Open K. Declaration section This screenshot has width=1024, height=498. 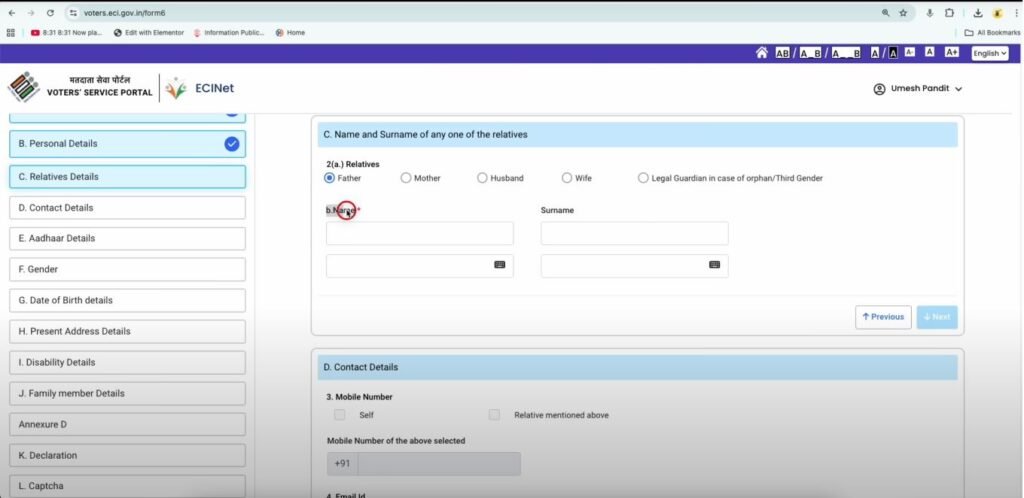click(127, 456)
